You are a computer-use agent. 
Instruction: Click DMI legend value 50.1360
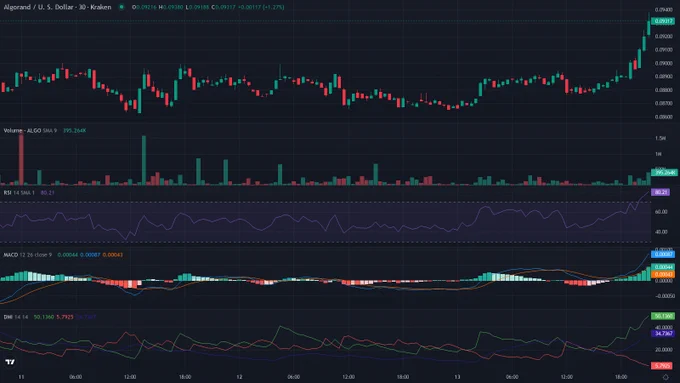(x=44, y=317)
